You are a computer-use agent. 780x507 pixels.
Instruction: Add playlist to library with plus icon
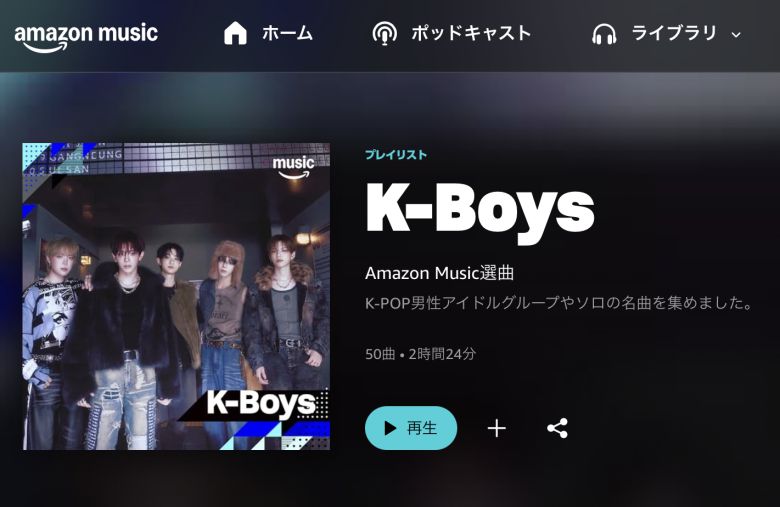[x=496, y=428]
